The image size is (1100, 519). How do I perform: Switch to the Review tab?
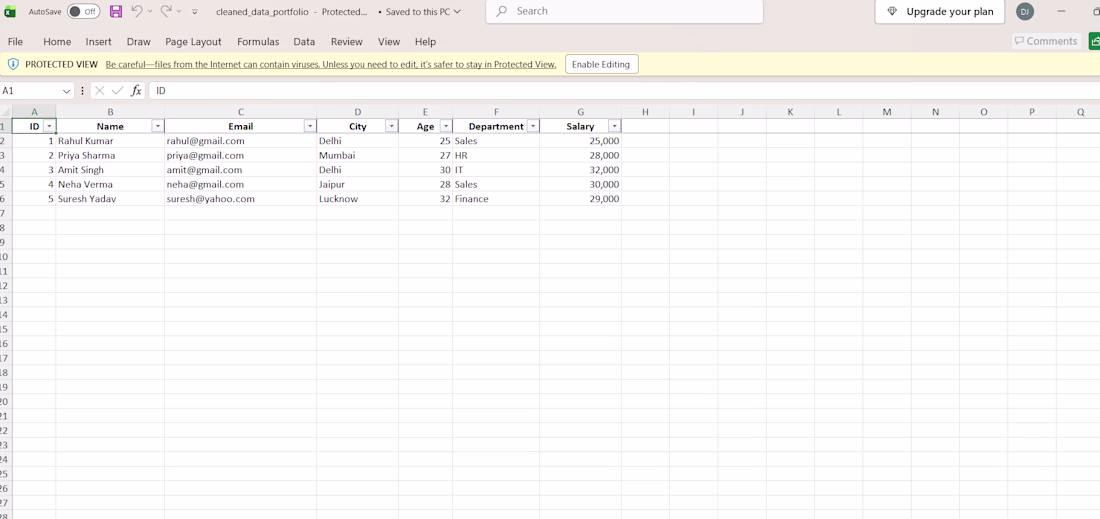pos(347,42)
